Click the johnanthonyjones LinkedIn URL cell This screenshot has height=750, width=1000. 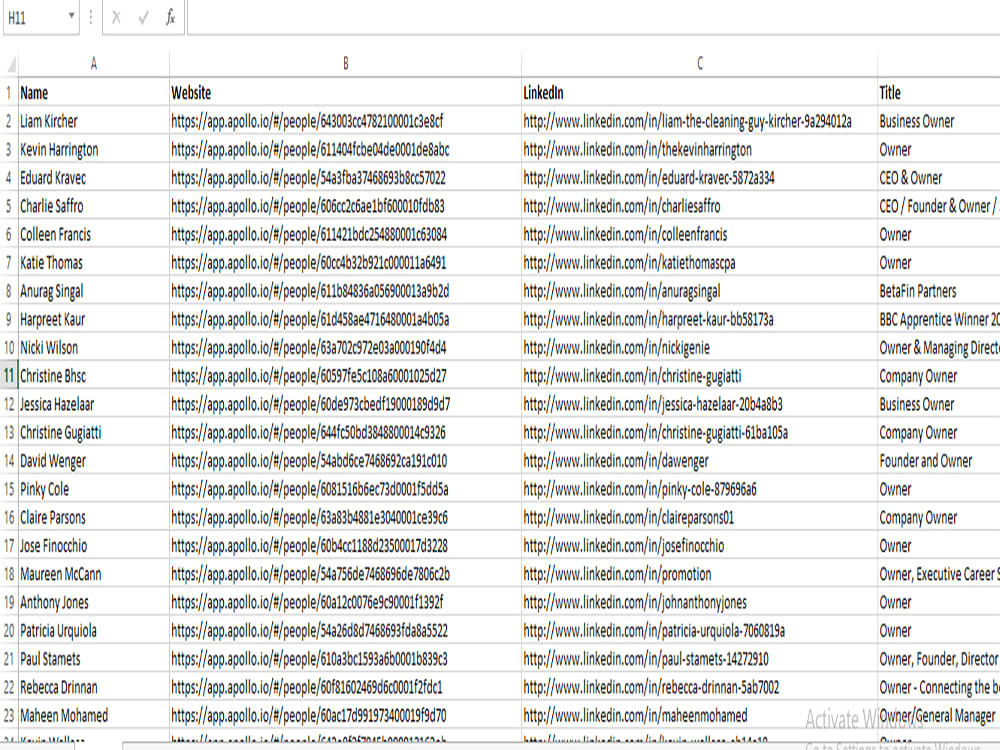click(700, 602)
